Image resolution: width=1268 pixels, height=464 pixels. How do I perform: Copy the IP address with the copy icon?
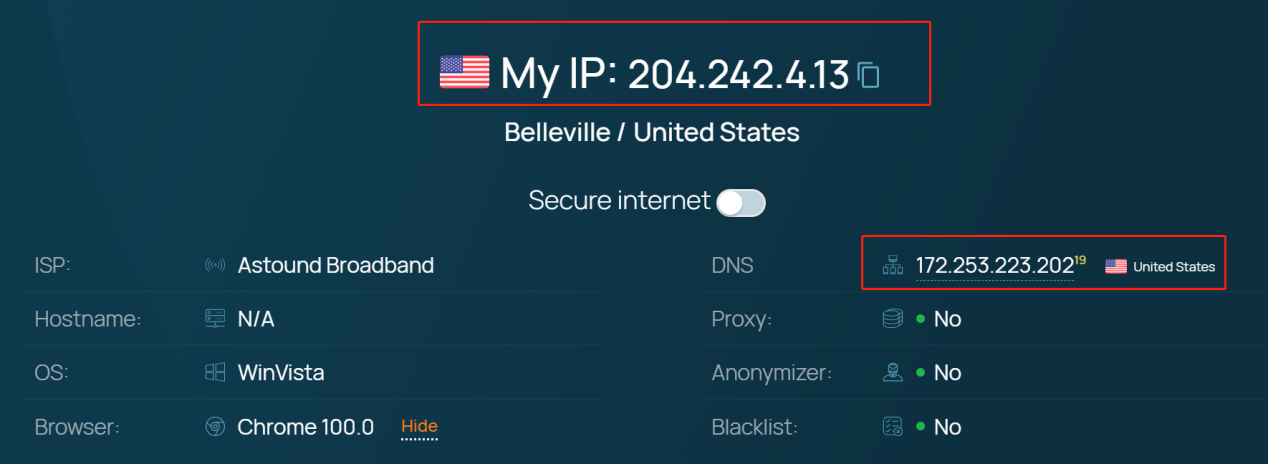pyautogui.click(x=869, y=75)
